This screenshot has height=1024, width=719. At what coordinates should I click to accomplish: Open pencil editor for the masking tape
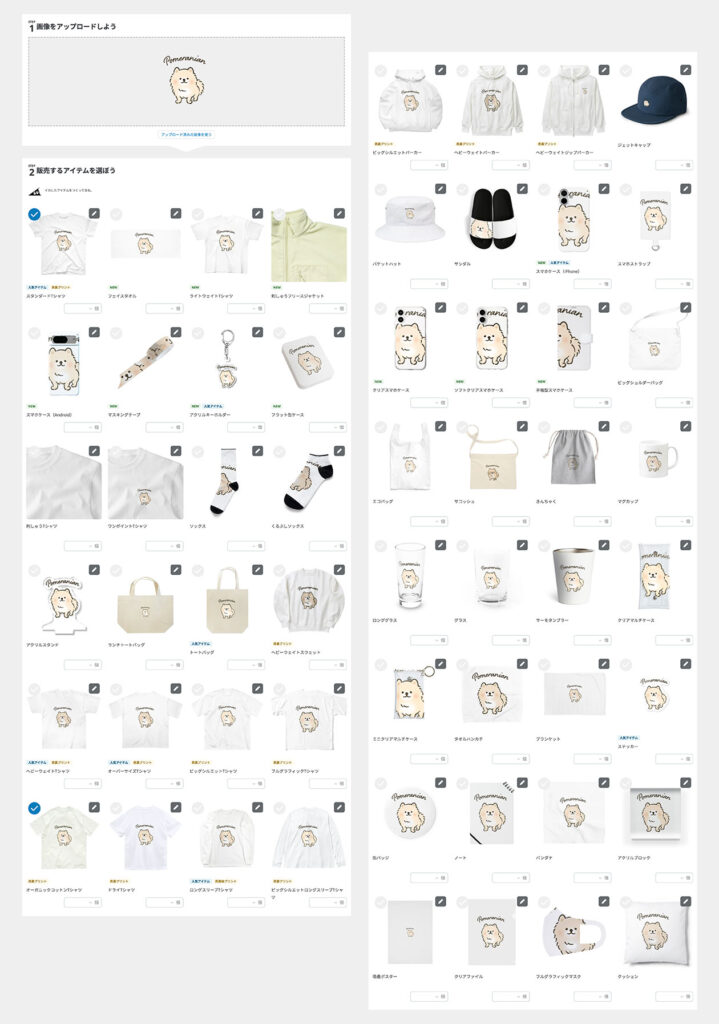(176, 332)
